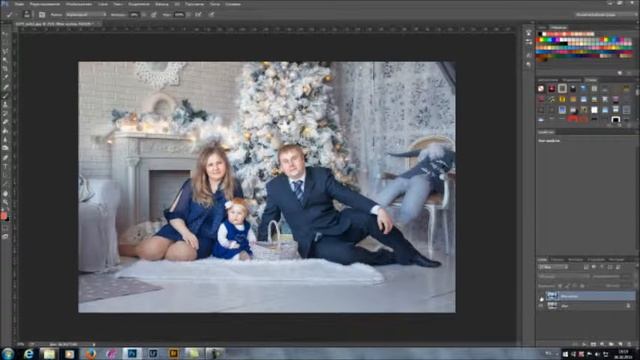
Task: Open the tool preset picker in options bar
Action: [11, 14]
